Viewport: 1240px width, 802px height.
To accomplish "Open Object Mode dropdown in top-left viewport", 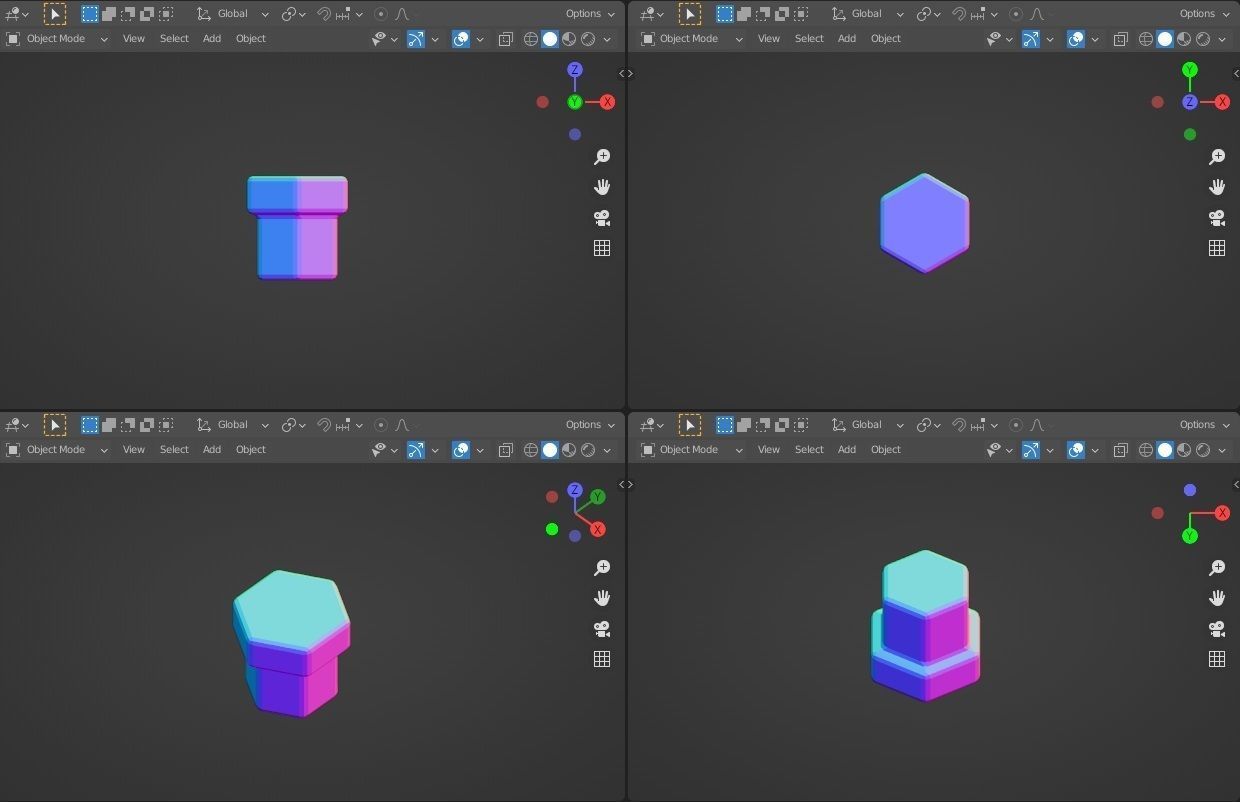I will (x=57, y=39).
